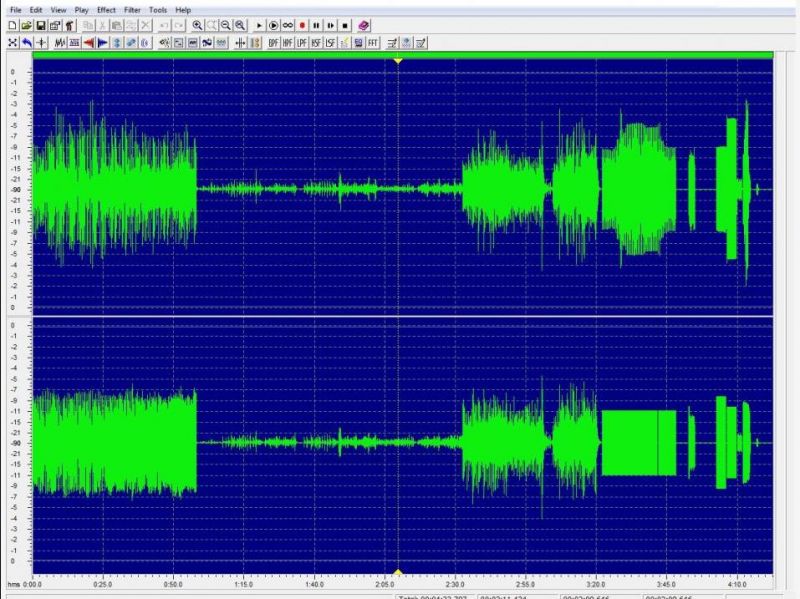800x599 pixels.
Task: Apply the LPF low-pass filter
Action: pyautogui.click(x=302, y=43)
